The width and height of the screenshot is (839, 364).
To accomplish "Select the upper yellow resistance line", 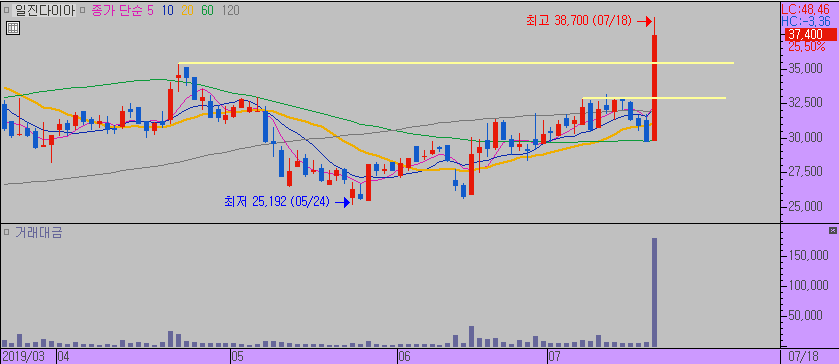I will pos(456,63).
